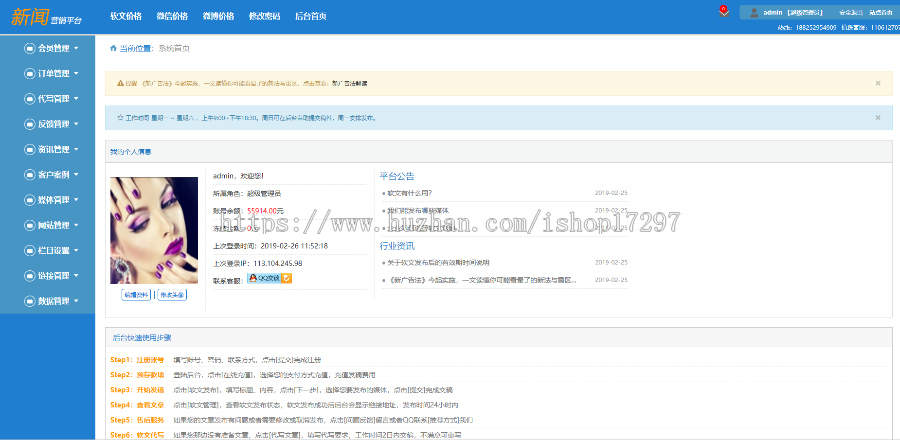Screen dimensions: 900x440
Task: Click the 反馈管理 sidebar circle icon
Action: coord(30,124)
